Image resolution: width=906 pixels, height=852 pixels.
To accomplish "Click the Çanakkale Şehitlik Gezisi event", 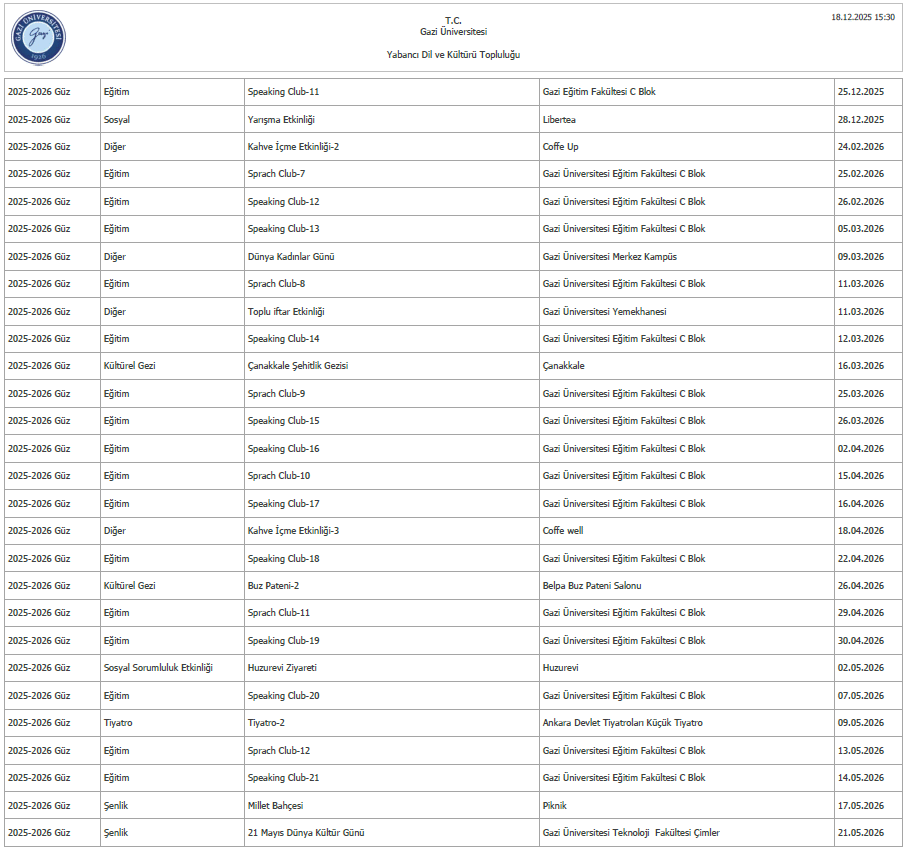I will pyautogui.click(x=298, y=366).
